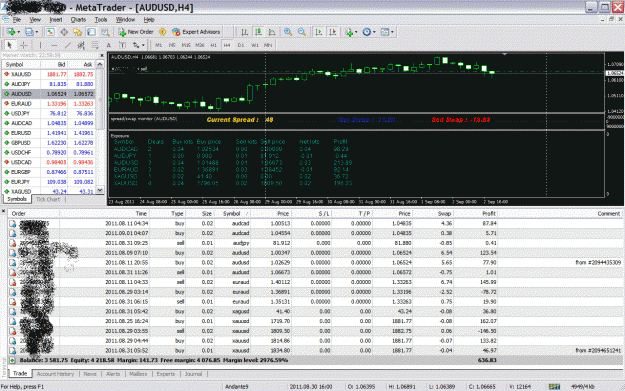Image resolution: width=625 pixels, height=391 pixels.
Task: Toggle the chart shift button
Action: click(x=332, y=32)
